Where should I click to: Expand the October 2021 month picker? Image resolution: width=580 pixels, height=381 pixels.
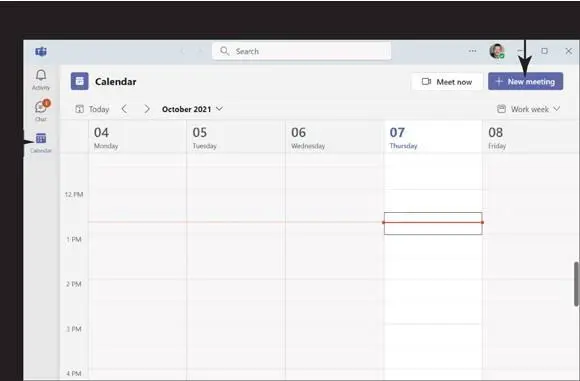(192, 109)
